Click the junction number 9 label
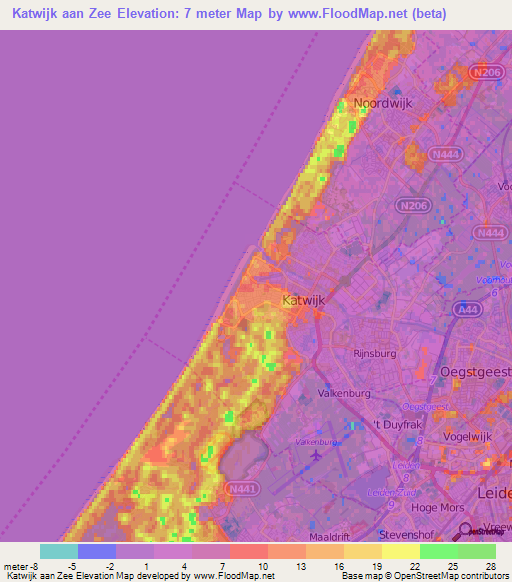 click(391, 505)
